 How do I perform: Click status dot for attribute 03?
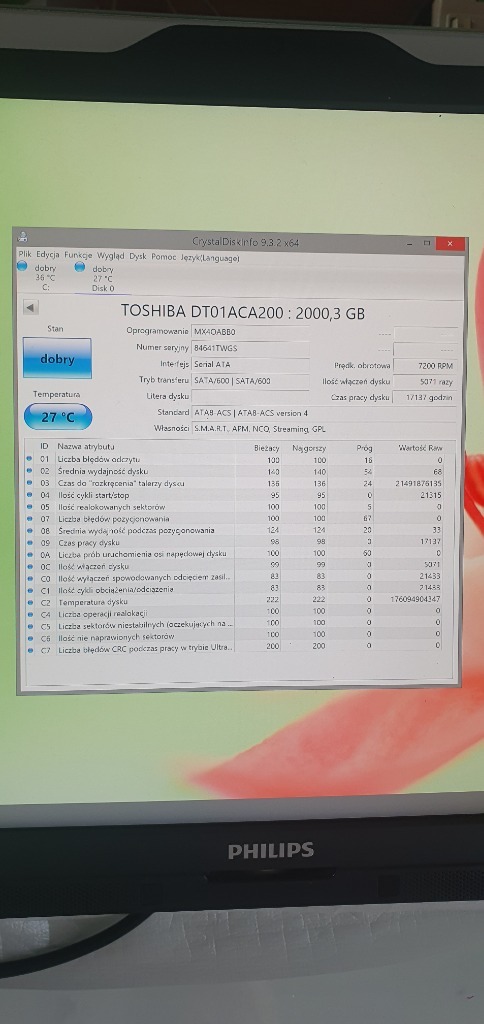click(29, 483)
